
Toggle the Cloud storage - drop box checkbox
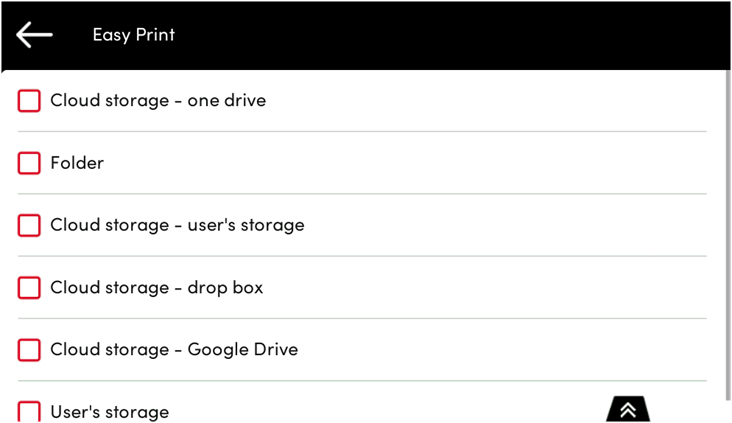pos(30,288)
